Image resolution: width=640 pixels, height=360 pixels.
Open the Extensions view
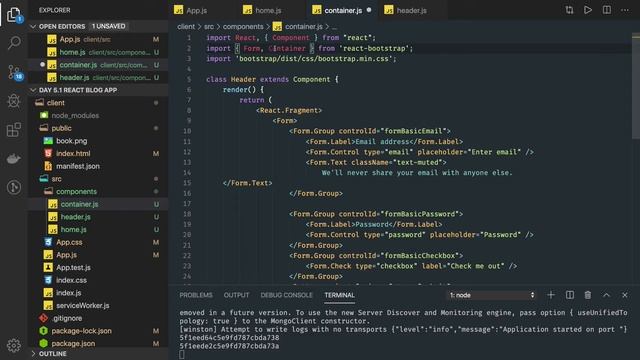pyautogui.click(x=14, y=130)
